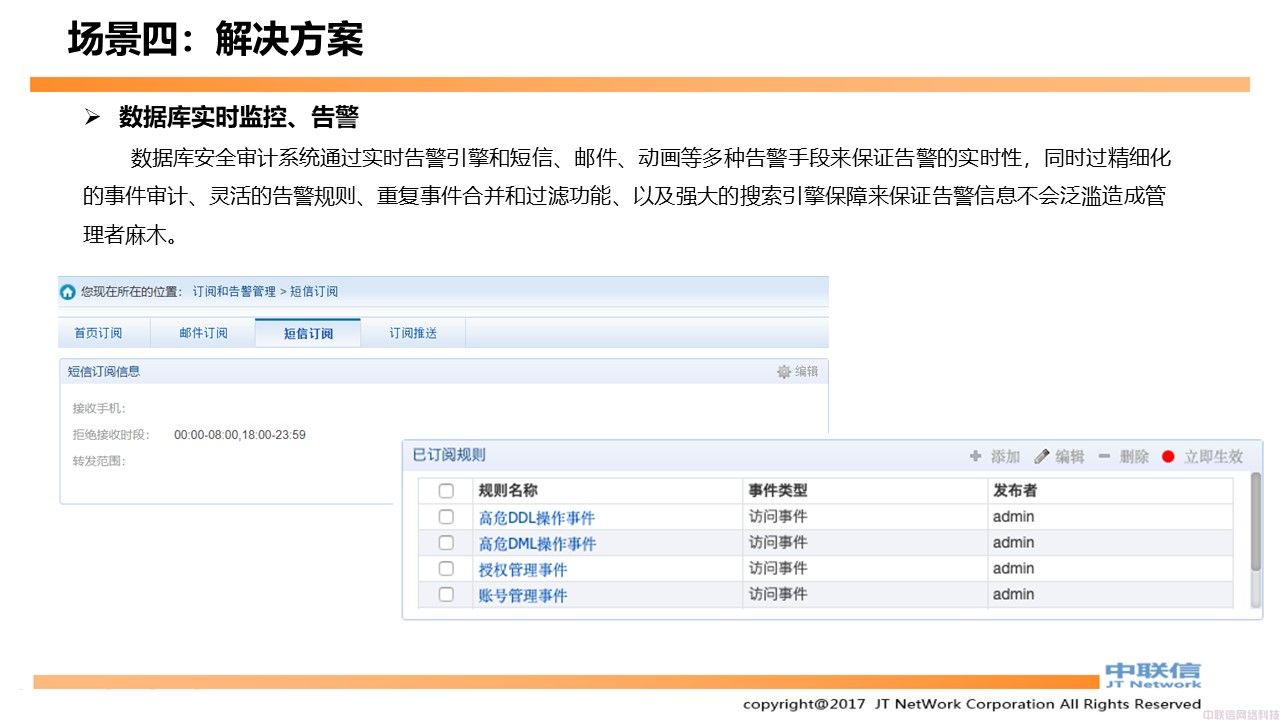Click the 已订阅规则 panel title
Viewport: 1280px width, 720px height.
[449, 455]
